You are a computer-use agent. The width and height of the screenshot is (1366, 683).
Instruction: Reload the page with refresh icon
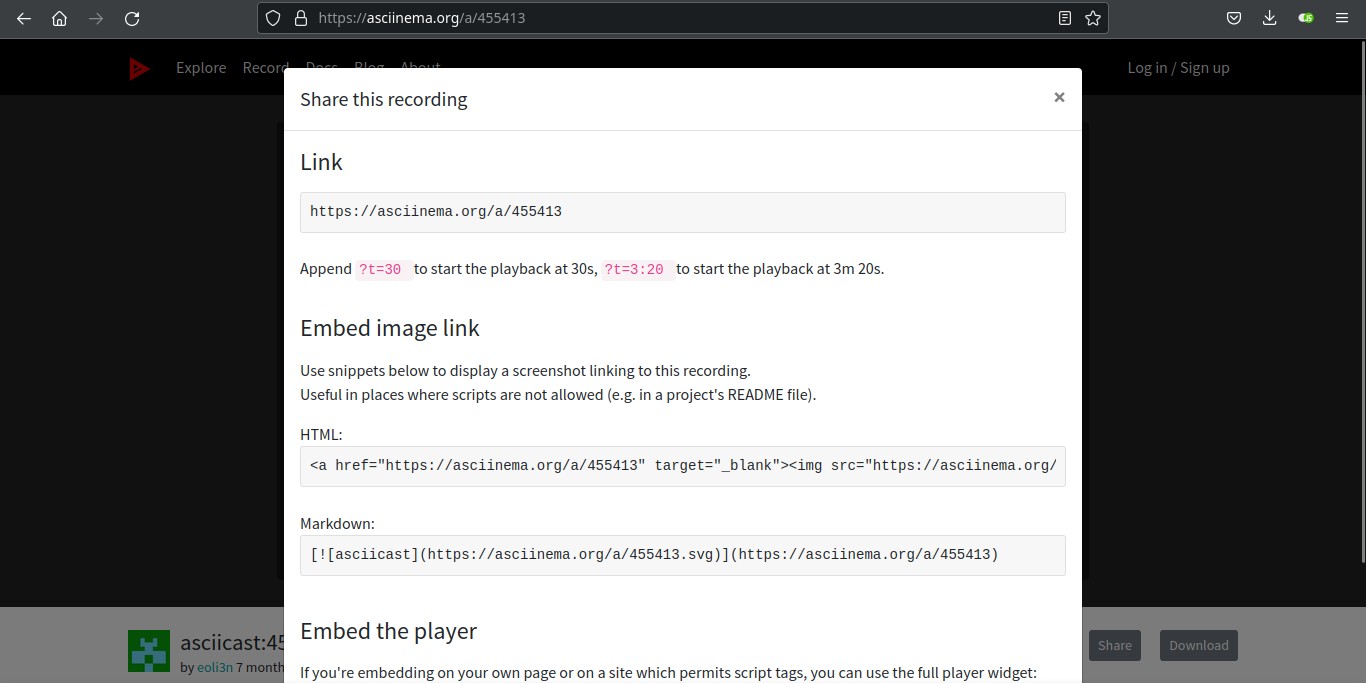(x=131, y=18)
